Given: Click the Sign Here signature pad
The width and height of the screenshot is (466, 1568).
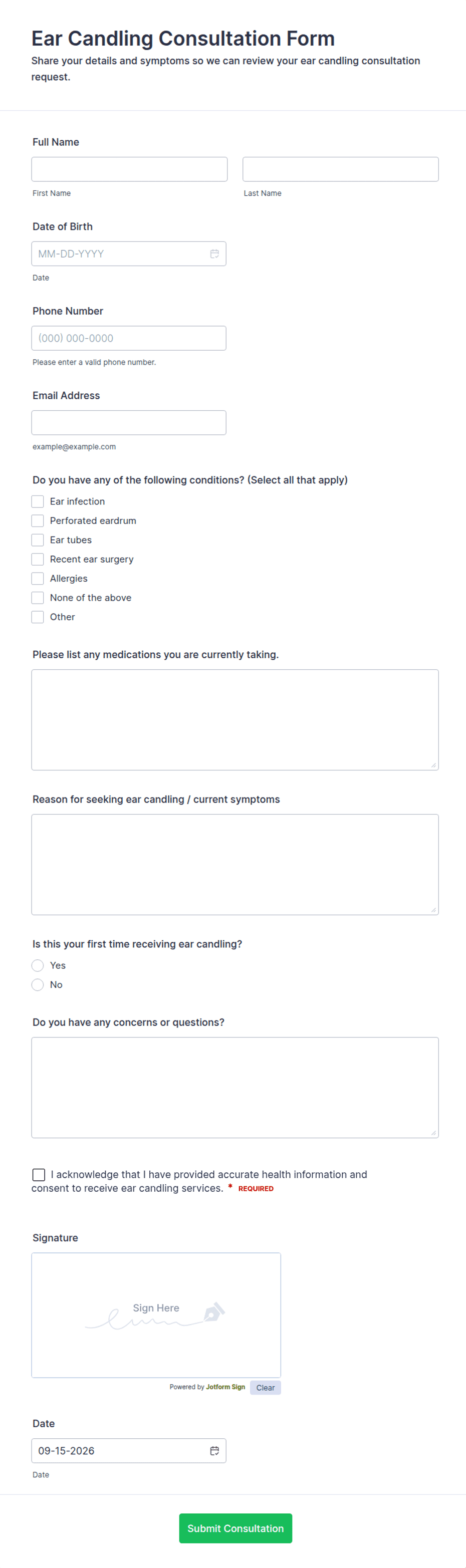Looking at the screenshot, I should pos(156,1315).
